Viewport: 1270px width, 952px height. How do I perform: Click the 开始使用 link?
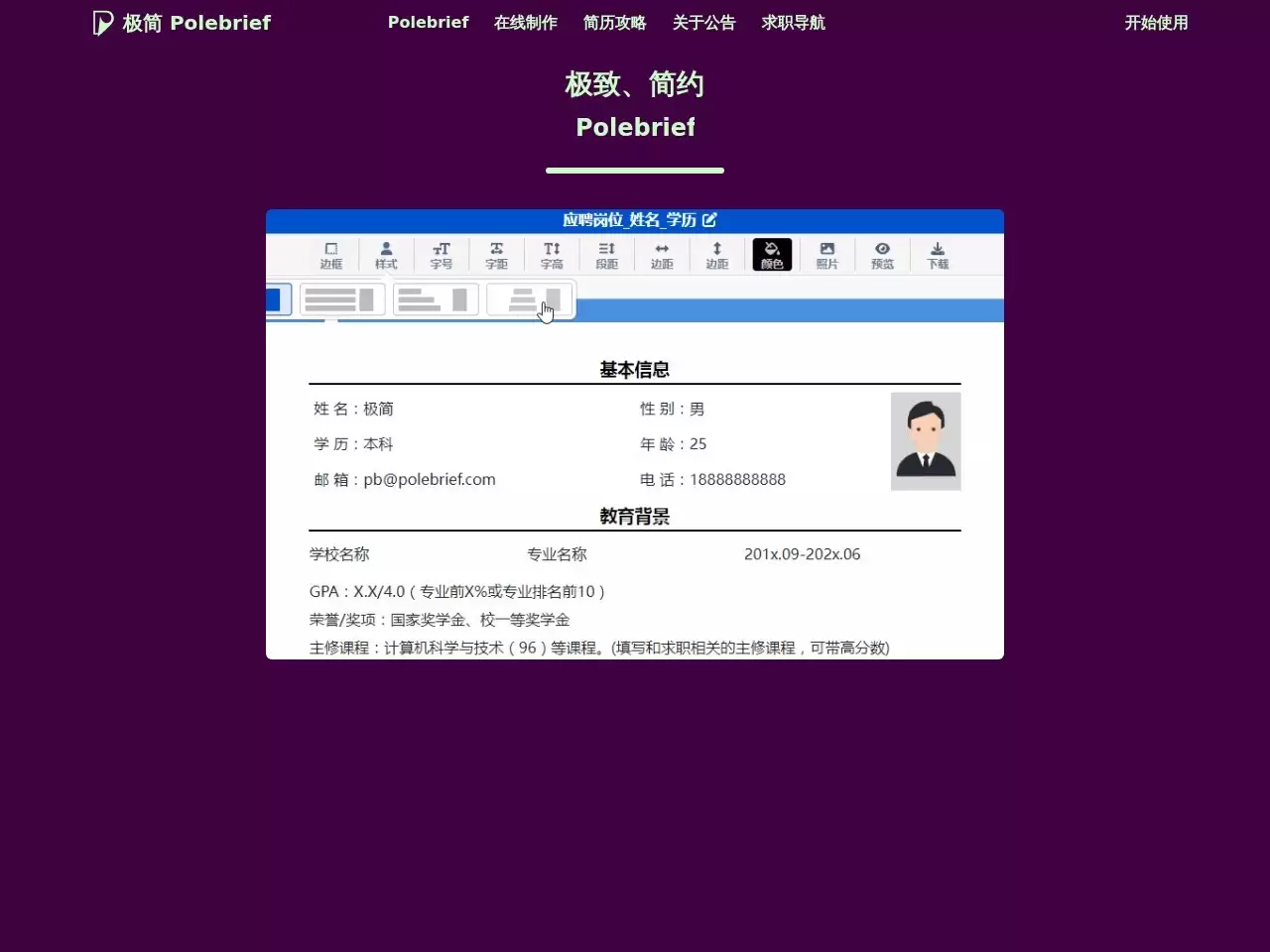click(x=1156, y=22)
